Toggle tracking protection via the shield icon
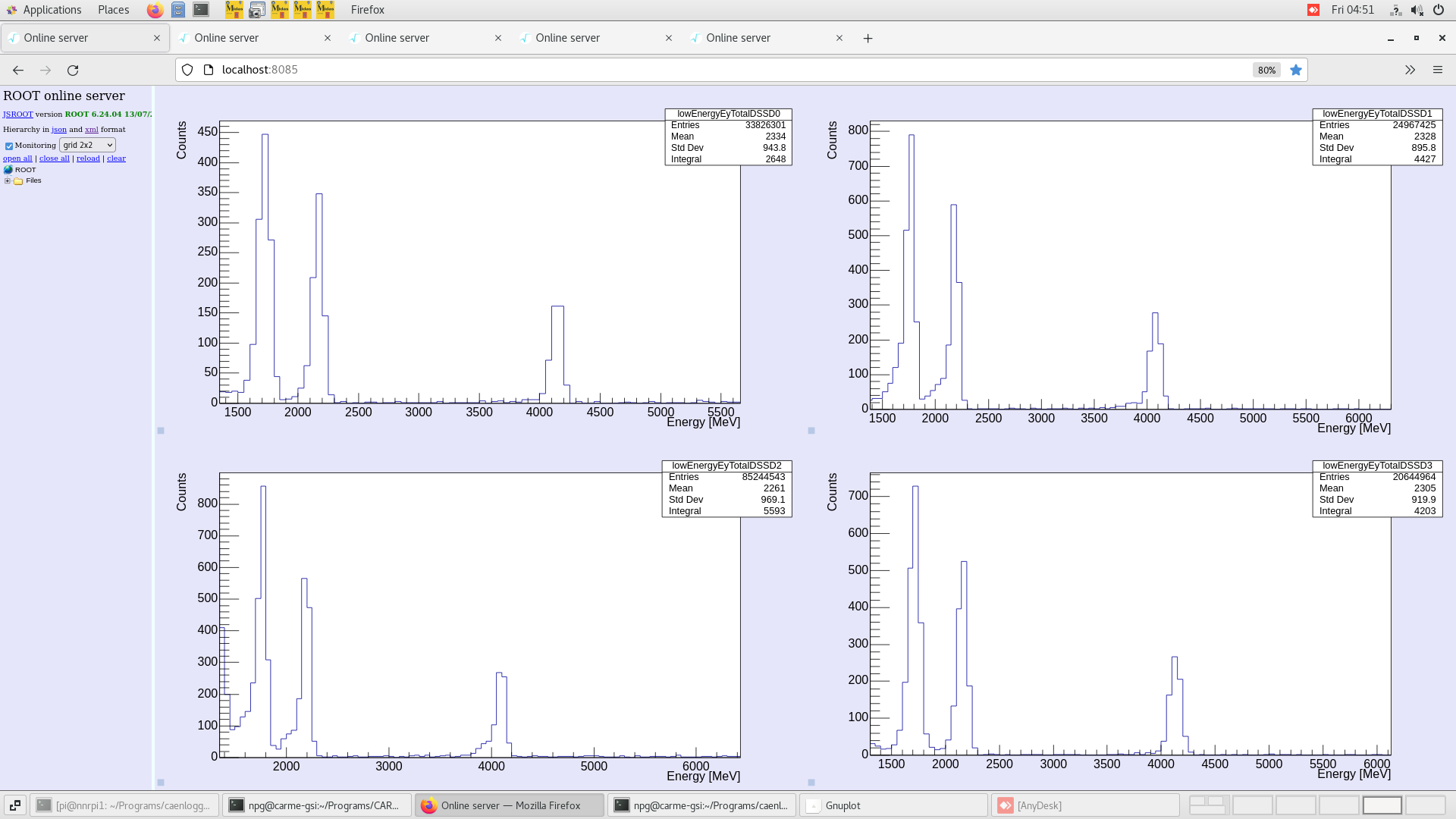Image resolution: width=1456 pixels, height=819 pixels. (187, 69)
